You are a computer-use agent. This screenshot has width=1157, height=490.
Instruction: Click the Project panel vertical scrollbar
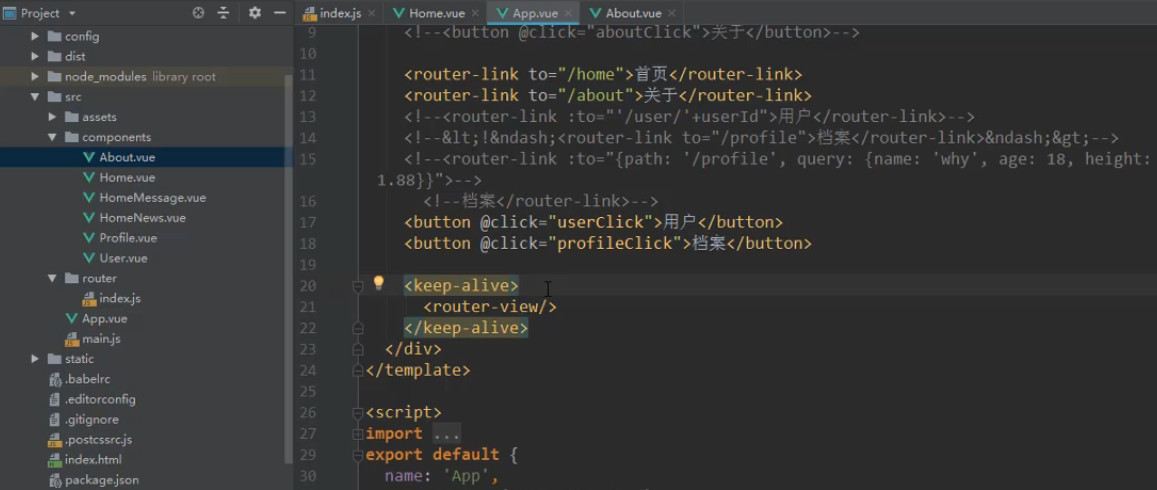[x=289, y=269]
